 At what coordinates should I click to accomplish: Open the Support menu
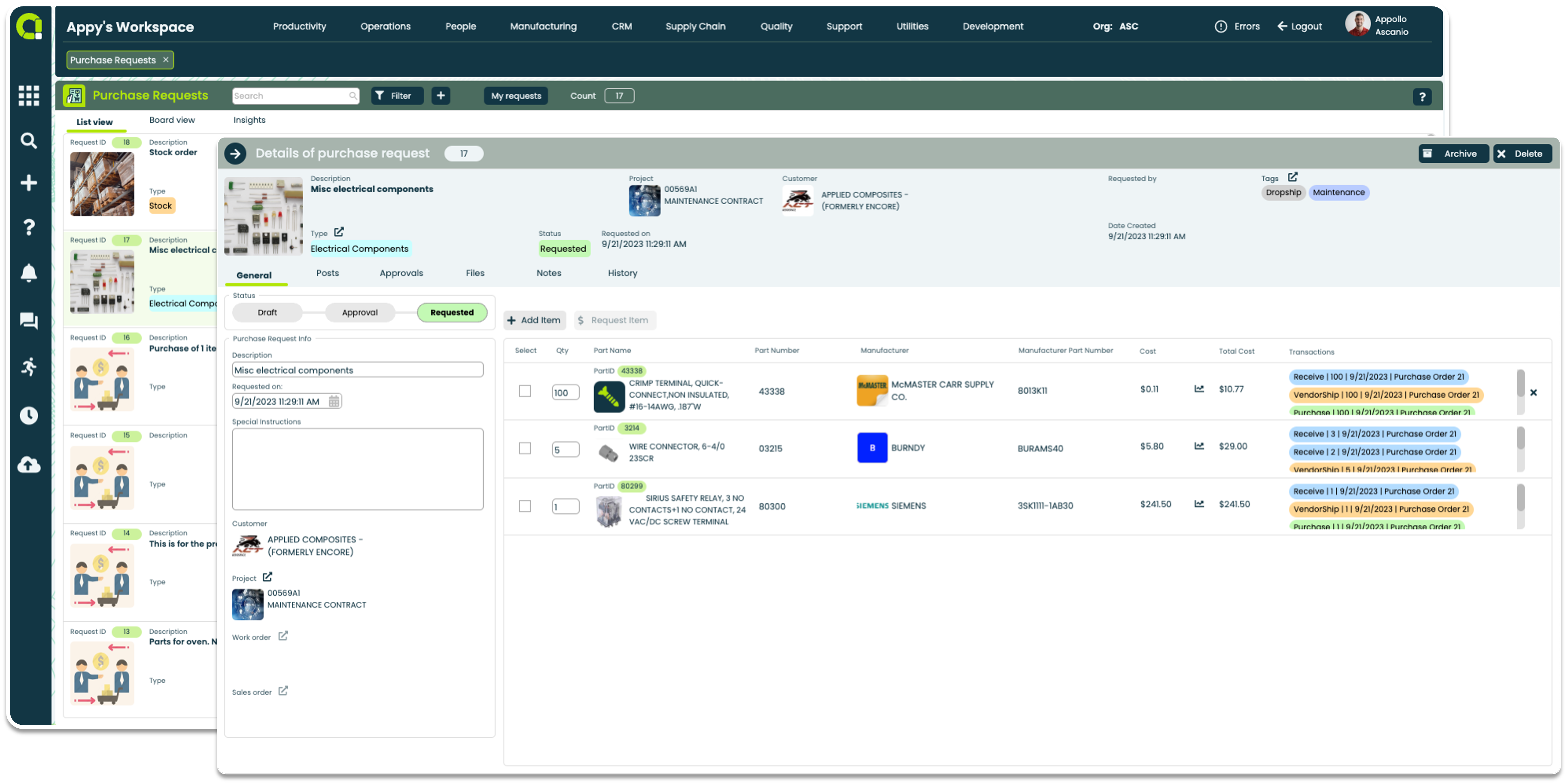pyautogui.click(x=844, y=26)
